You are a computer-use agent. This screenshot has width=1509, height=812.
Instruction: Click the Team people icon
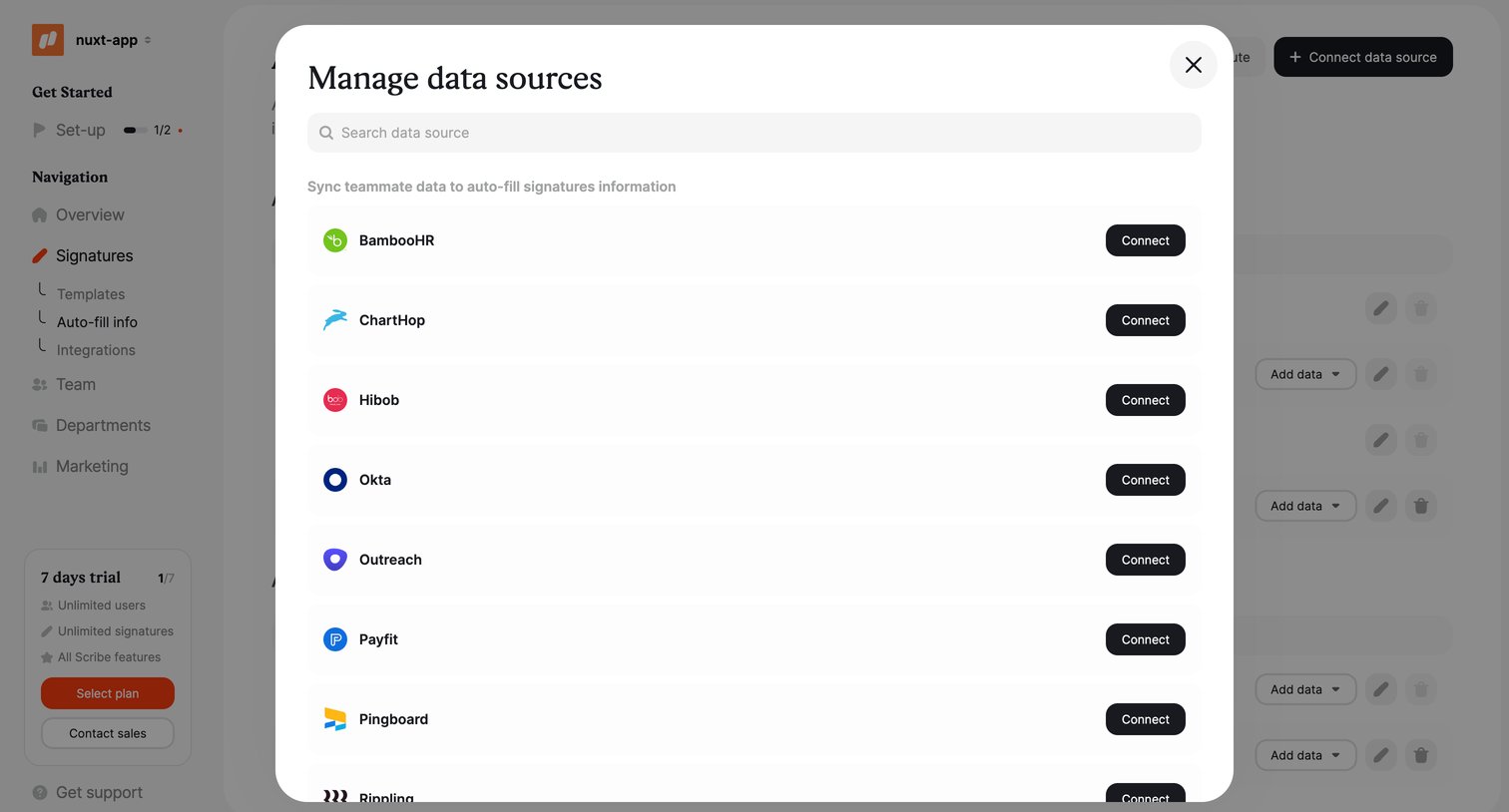click(40, 384)
